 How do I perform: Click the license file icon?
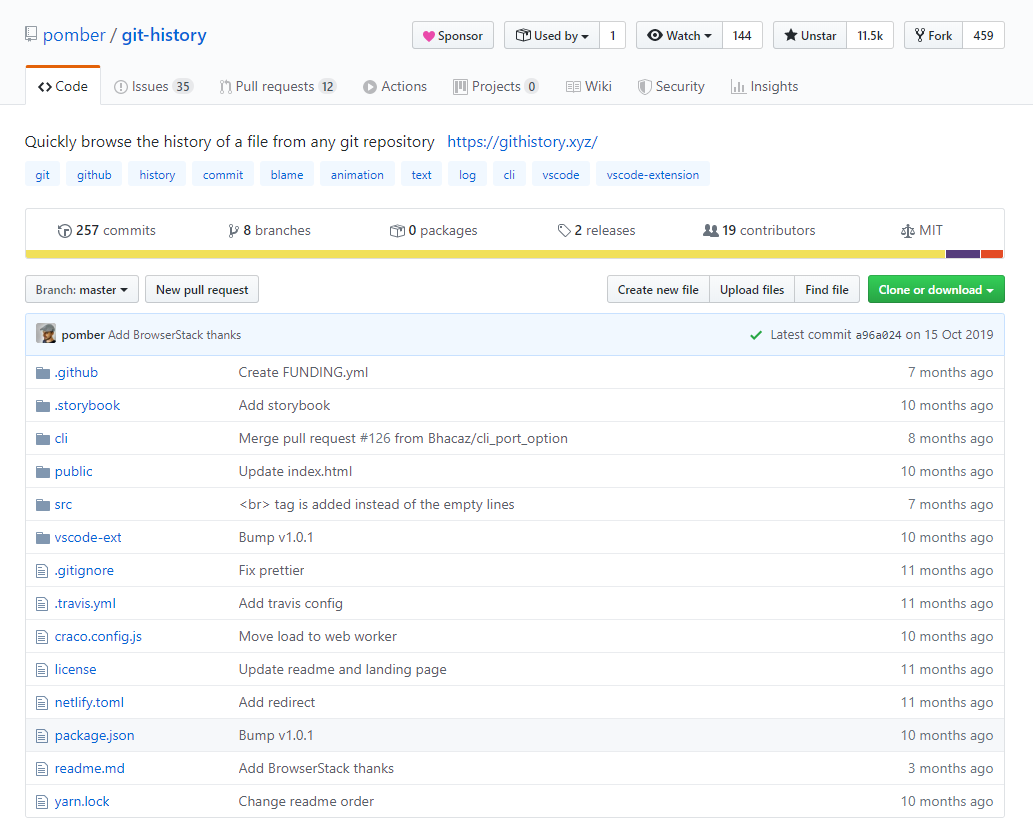click(x=42, y=669)
